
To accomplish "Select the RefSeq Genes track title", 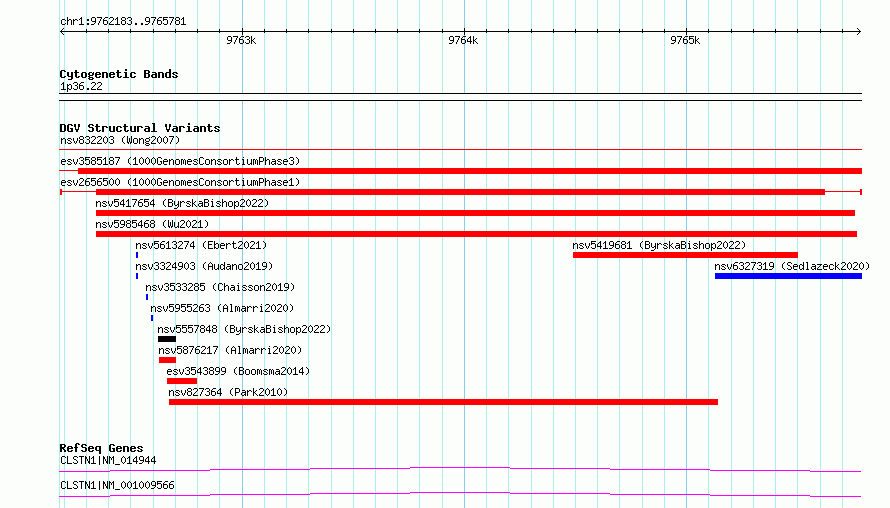I will click(x=101, y=448).
